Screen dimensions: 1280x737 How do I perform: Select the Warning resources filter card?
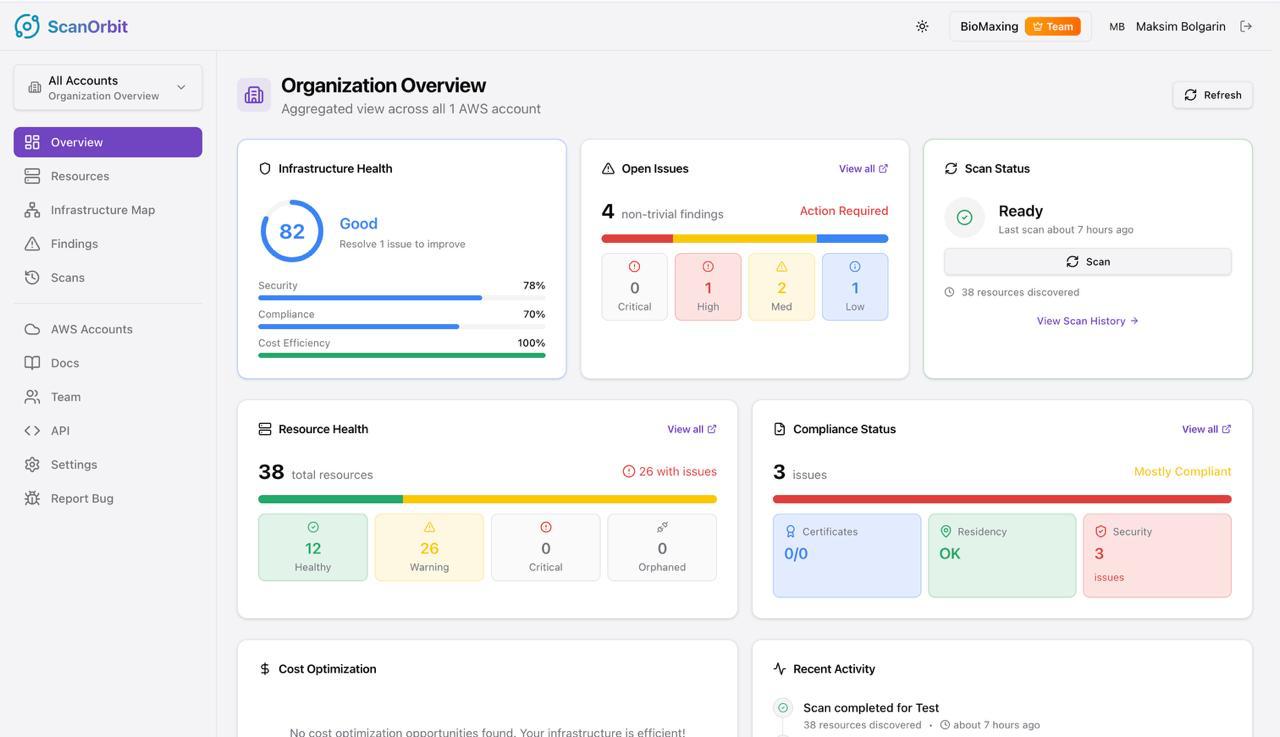coord(429,546)
